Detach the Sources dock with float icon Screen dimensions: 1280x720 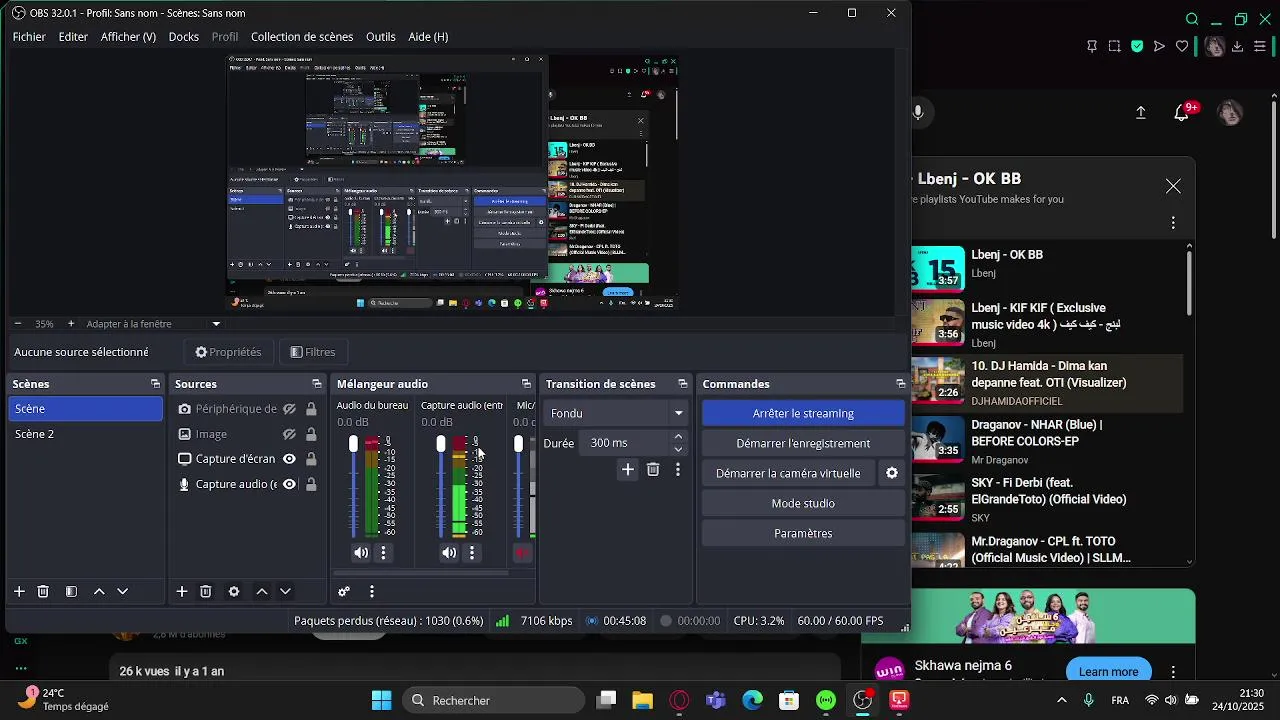(x=318, y=384)
